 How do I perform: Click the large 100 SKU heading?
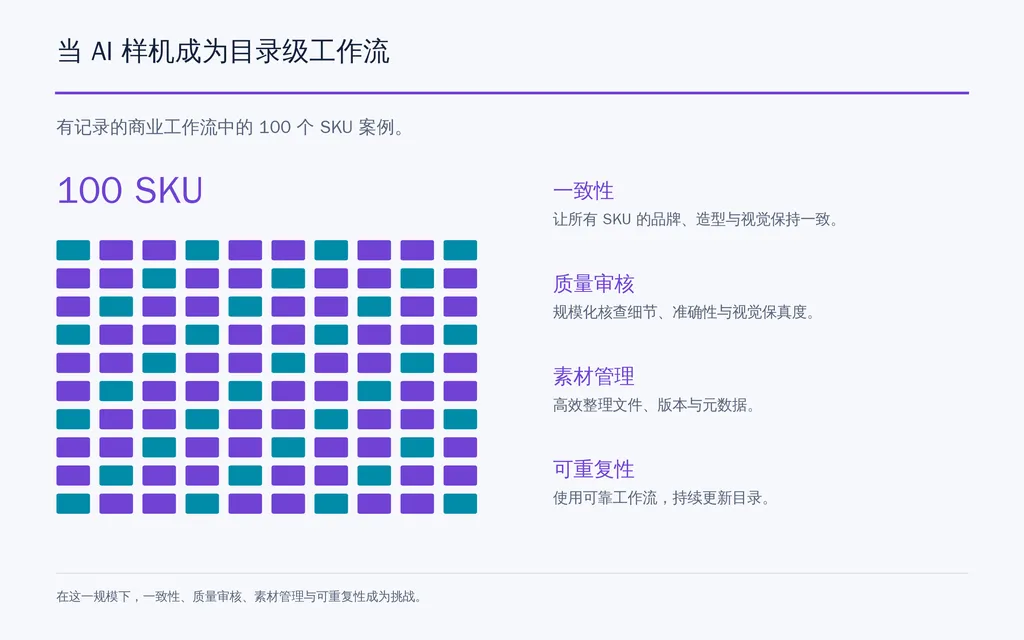(130, 191)
